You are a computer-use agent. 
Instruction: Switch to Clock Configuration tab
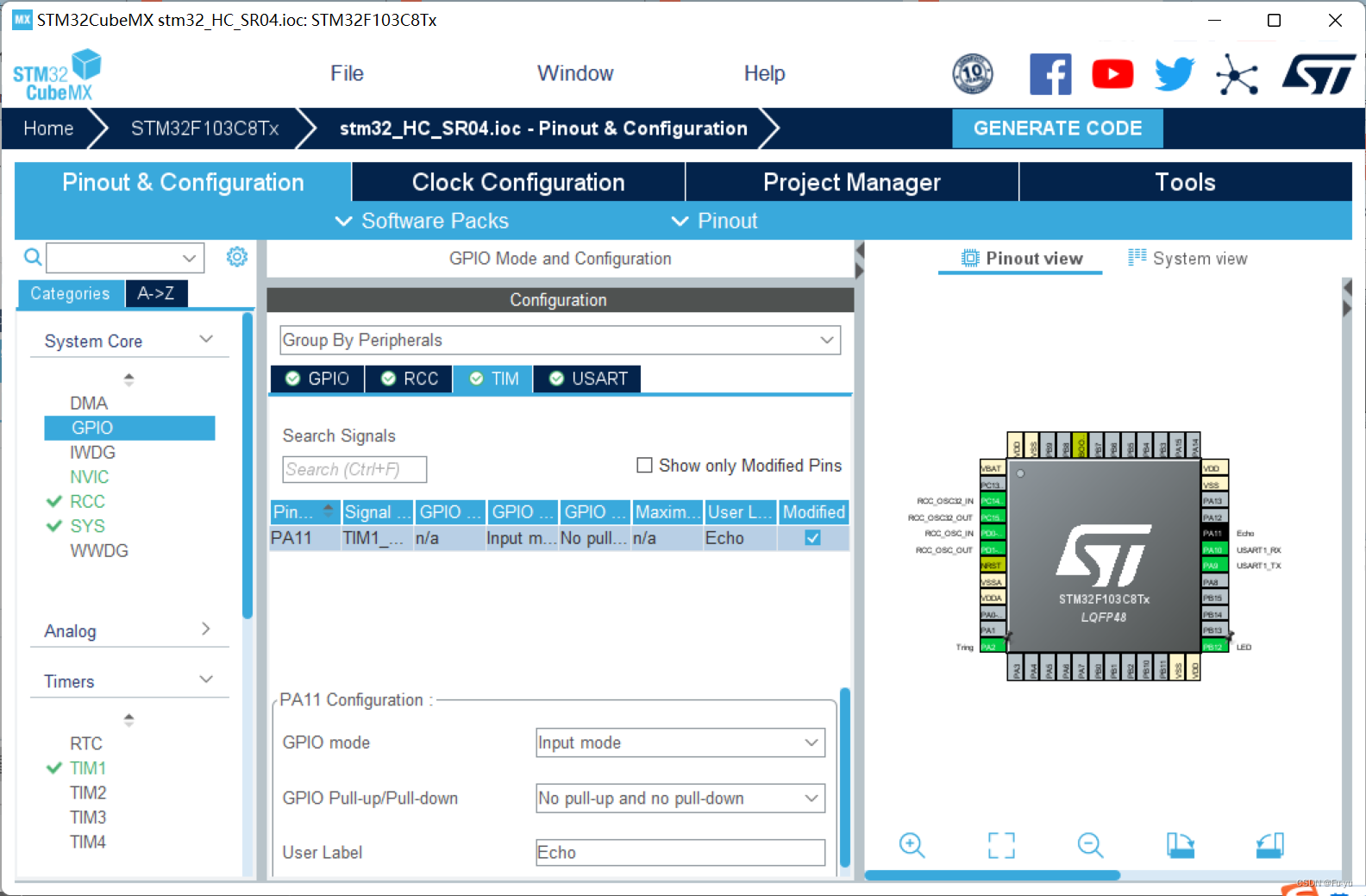click(x=518, y=182)
